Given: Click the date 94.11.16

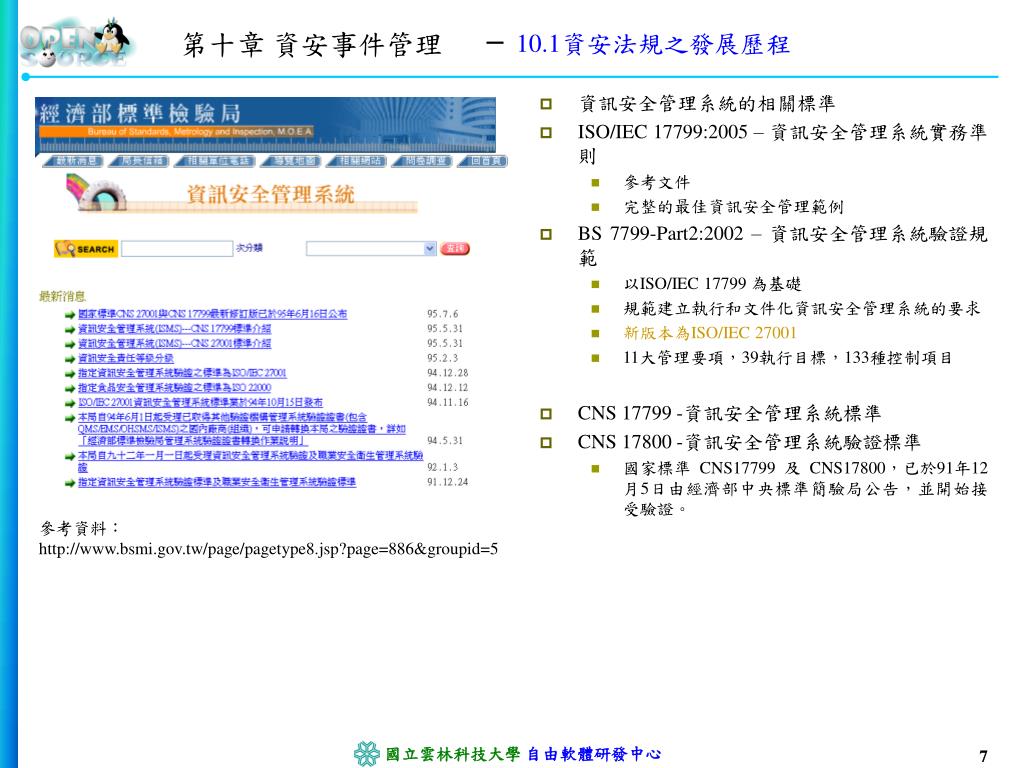Looking at the screenshot, I should [447, 402].
